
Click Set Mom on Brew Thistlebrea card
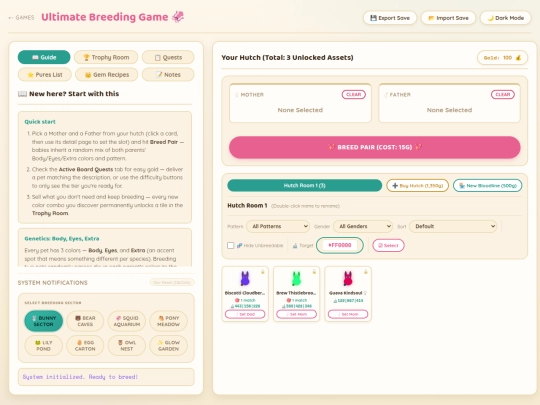[x=296, y=314]
